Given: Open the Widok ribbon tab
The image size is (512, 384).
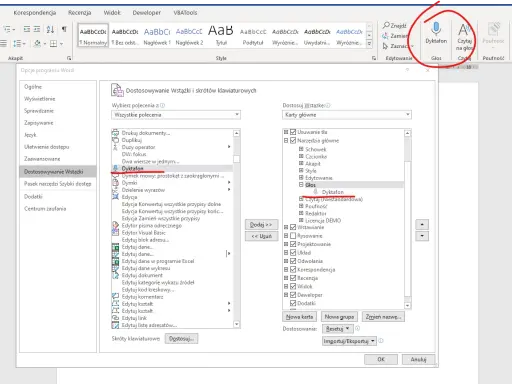Looking at the screenshot, I should 112,13.
